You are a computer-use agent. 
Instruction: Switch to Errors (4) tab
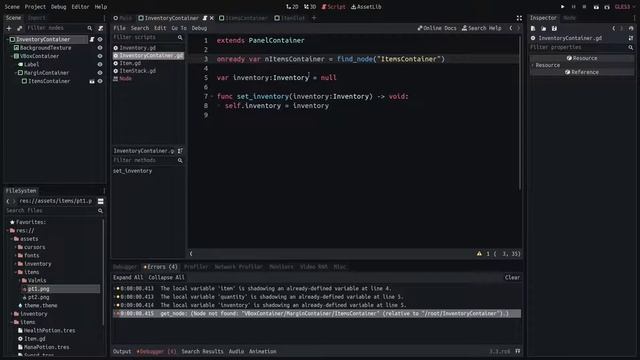[161, 267]
